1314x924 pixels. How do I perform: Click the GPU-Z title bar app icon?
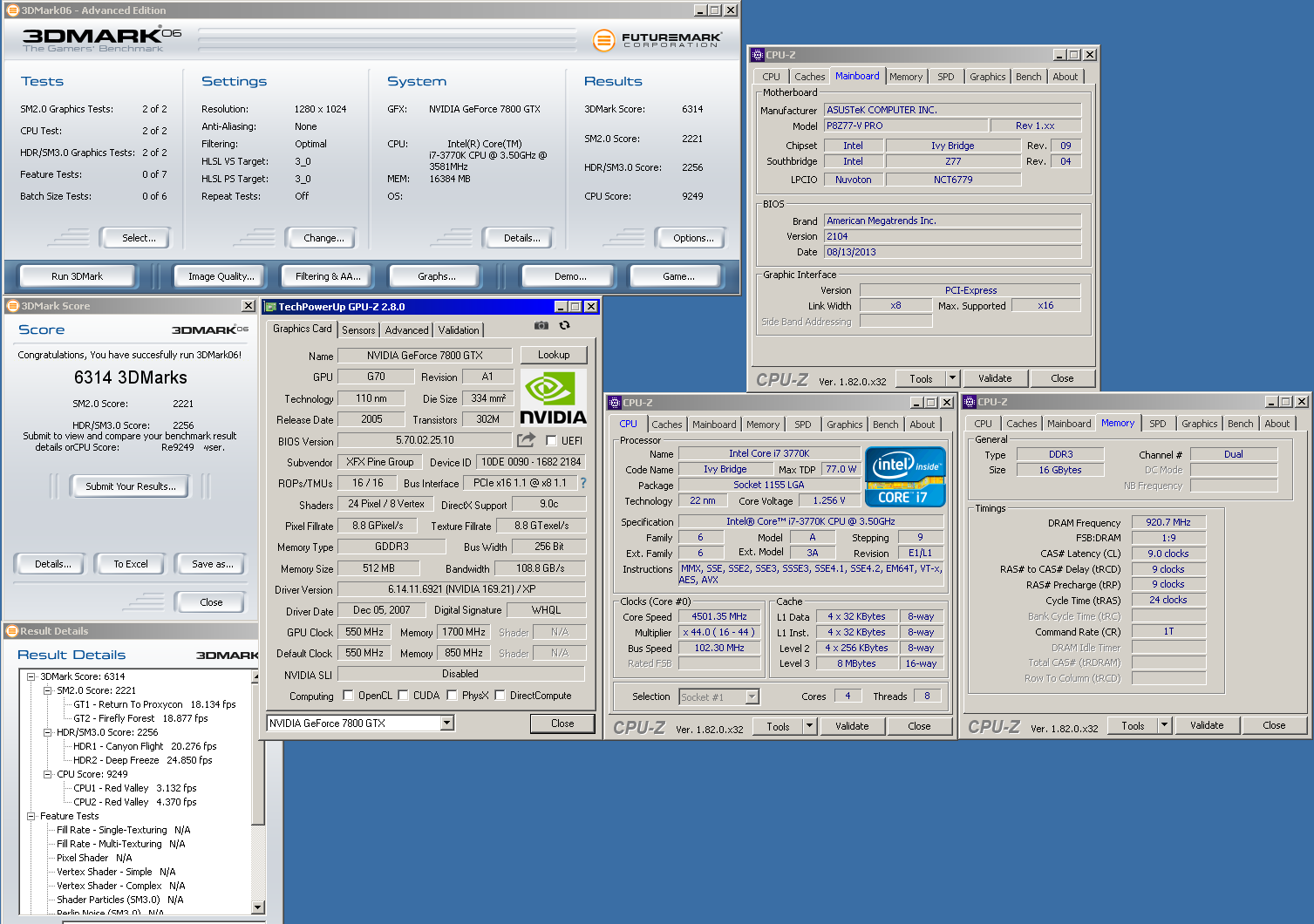[x=271, y=307]
